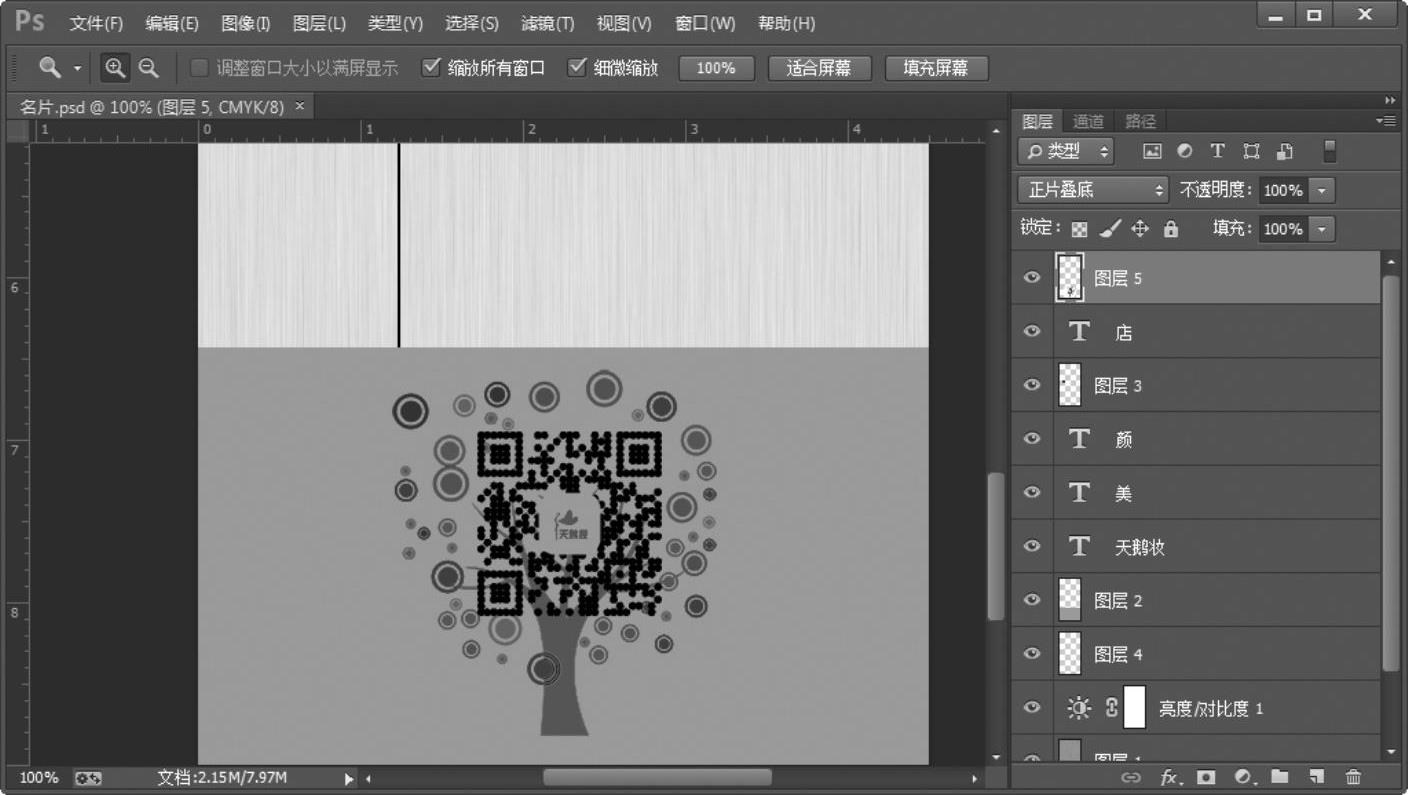Collapse the panel dock with double arrows

click(1390, 100)
